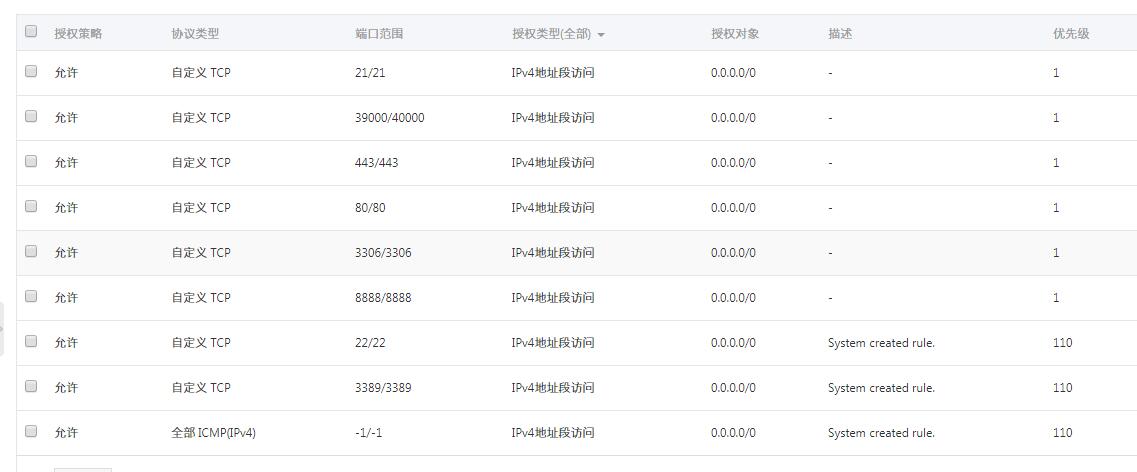Viewport: 1137px width, 472px height.
Task: Select the 3306/3306 port range cell
Action: pos(383,252)
